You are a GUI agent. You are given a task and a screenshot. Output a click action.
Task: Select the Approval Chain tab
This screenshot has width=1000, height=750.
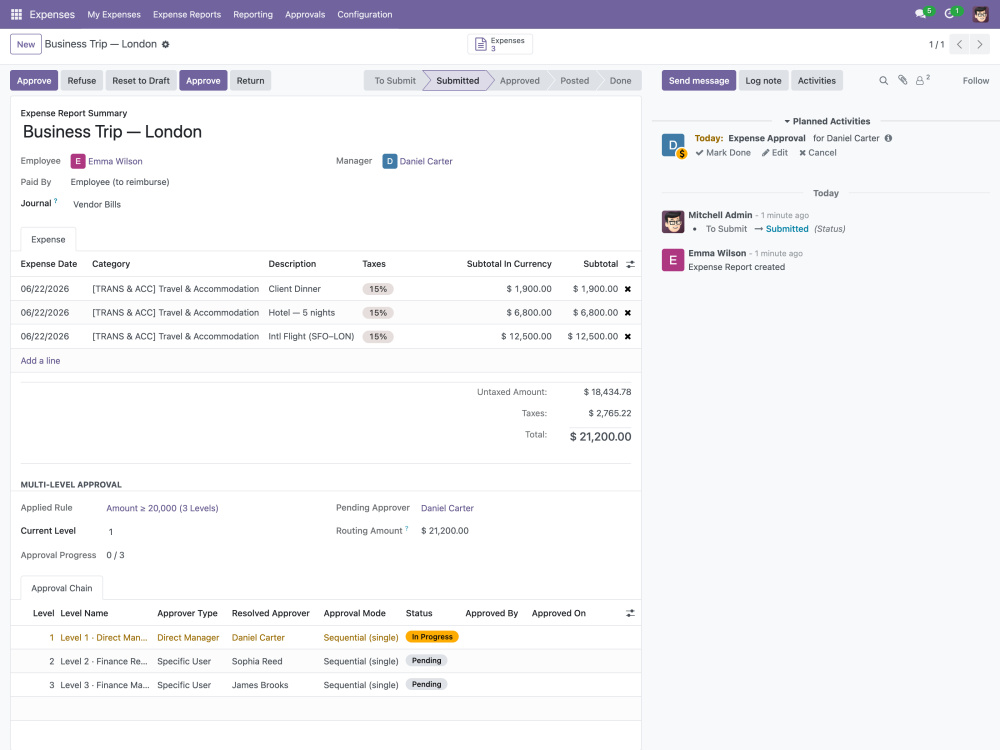click(62, 588)
